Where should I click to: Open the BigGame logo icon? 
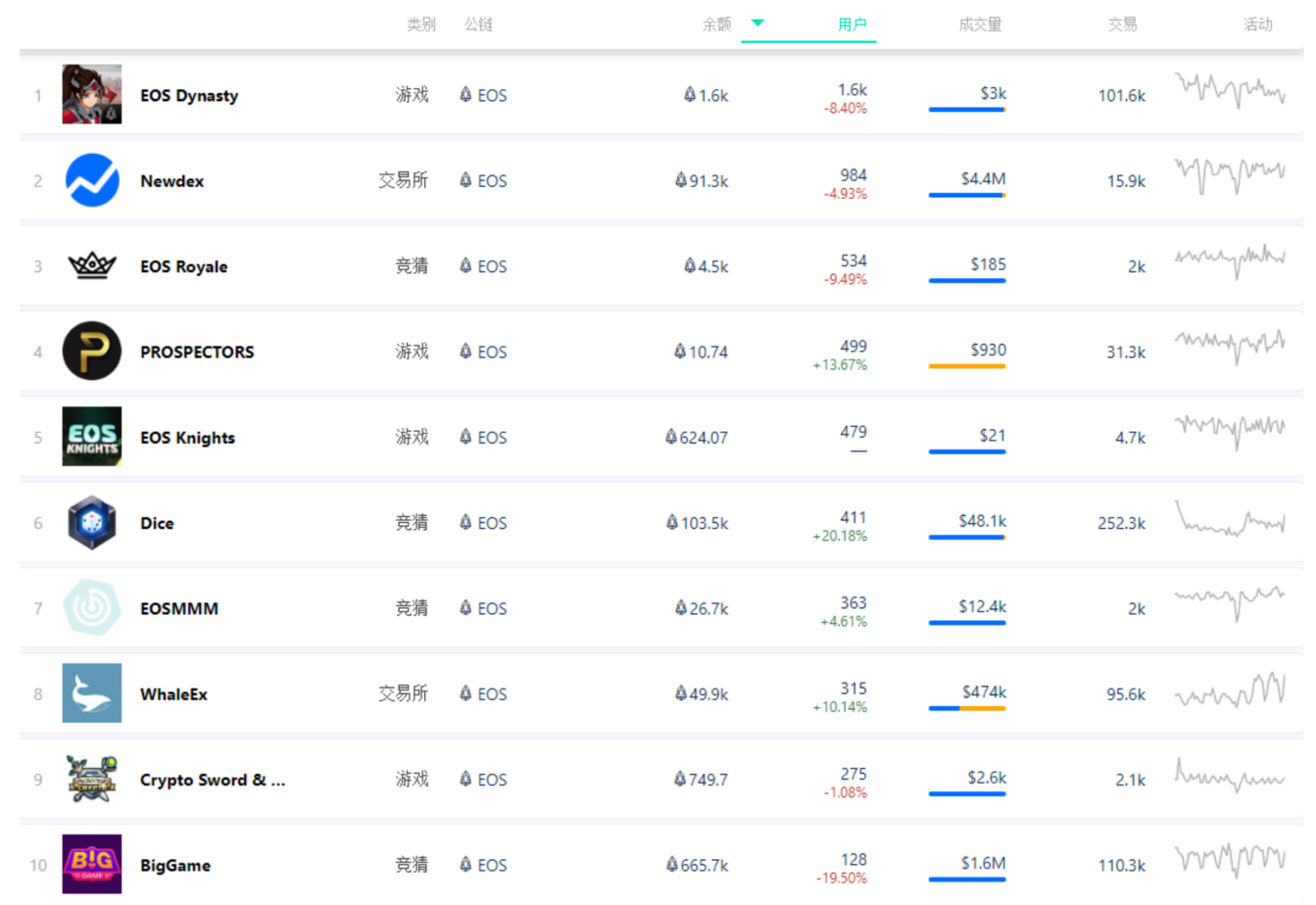pos(92,864)
